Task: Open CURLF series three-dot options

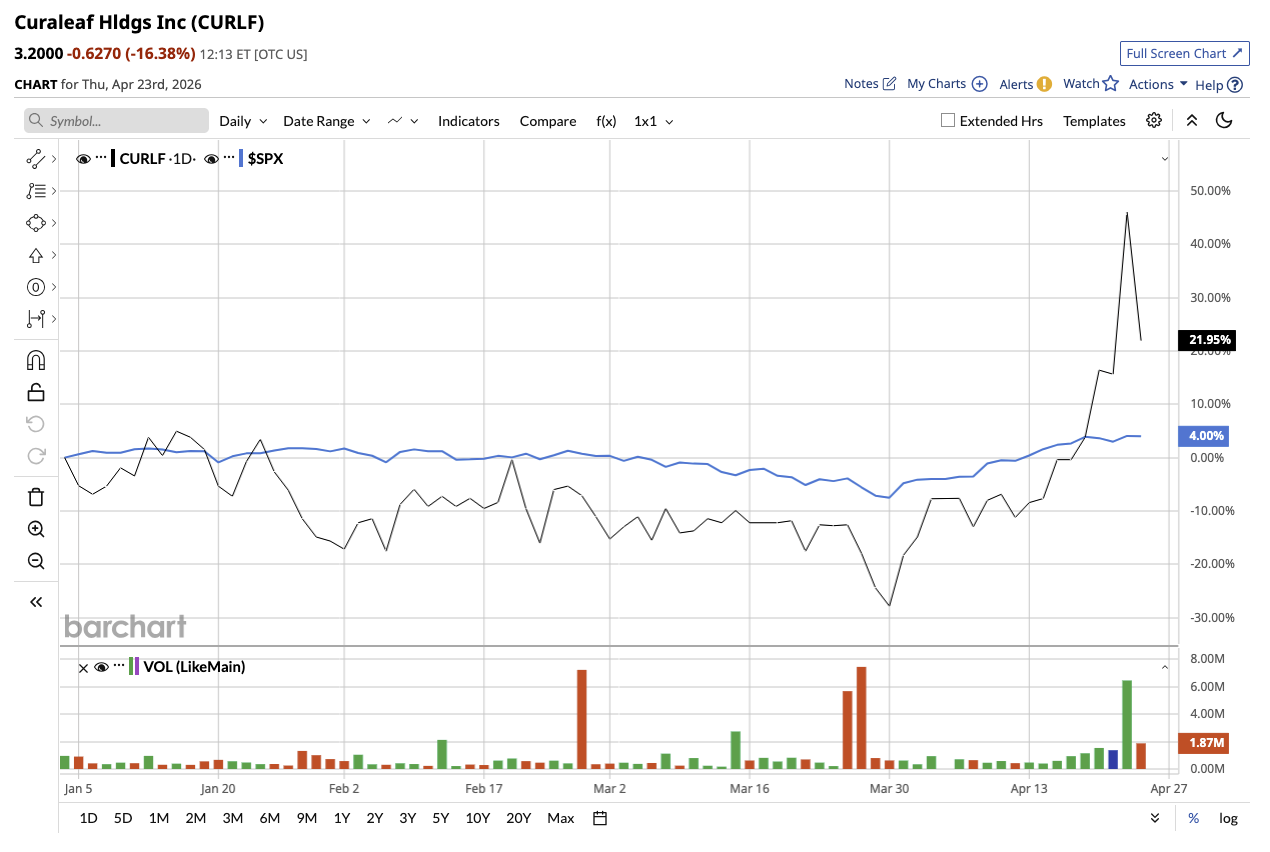Action: tap(101, 158)
